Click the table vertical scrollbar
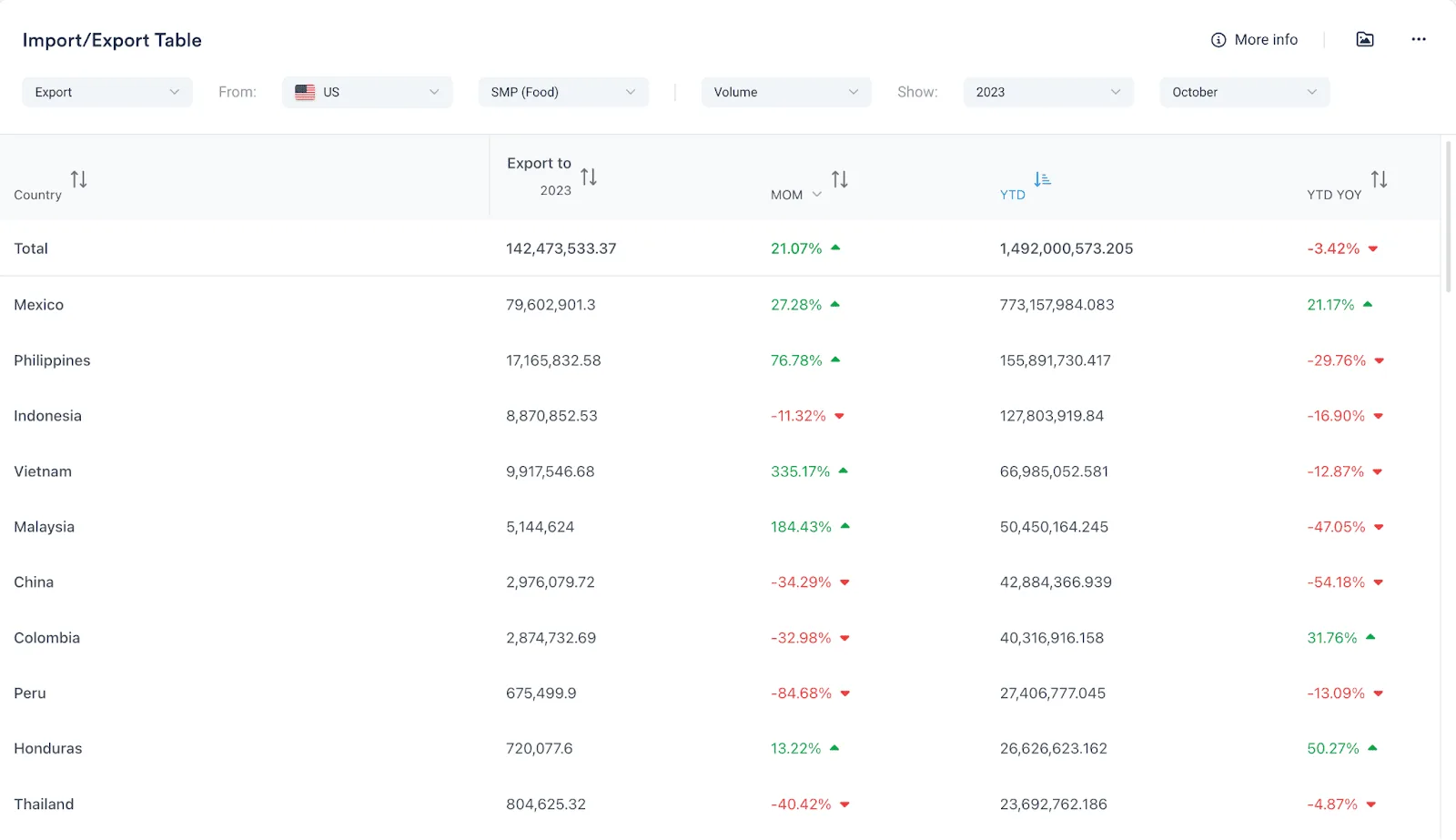This screenshot has height=840, width=1456. pyautogui.click(x=1449, y=217)
